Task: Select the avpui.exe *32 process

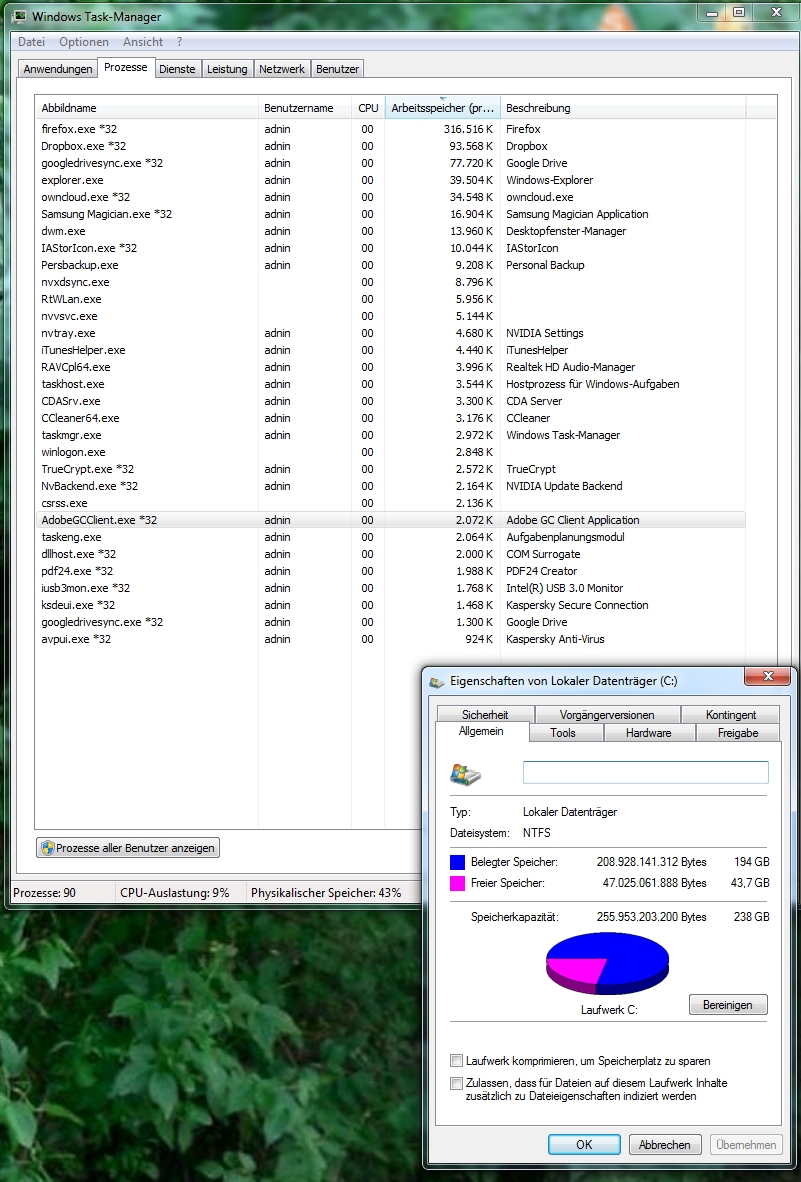Action: [390, 639]
